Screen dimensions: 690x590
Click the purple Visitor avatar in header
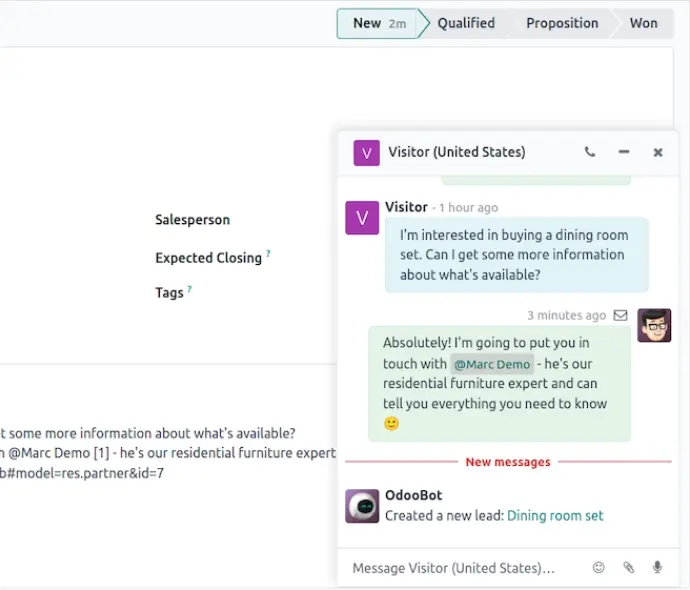[x=367, y=153]
